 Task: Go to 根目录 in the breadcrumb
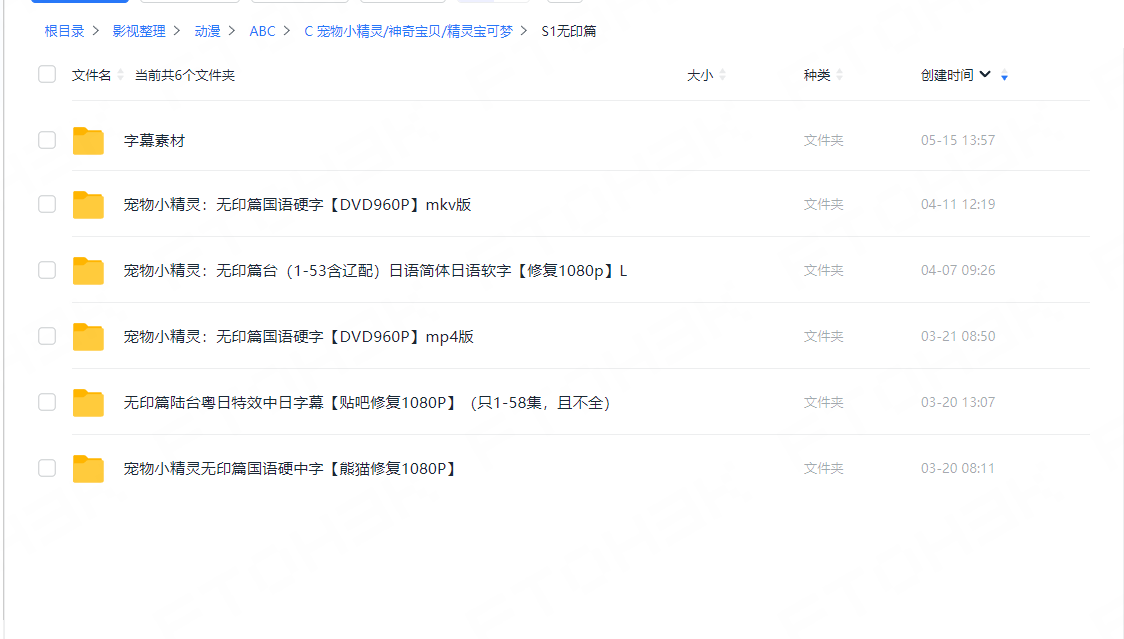coord(64,31)
